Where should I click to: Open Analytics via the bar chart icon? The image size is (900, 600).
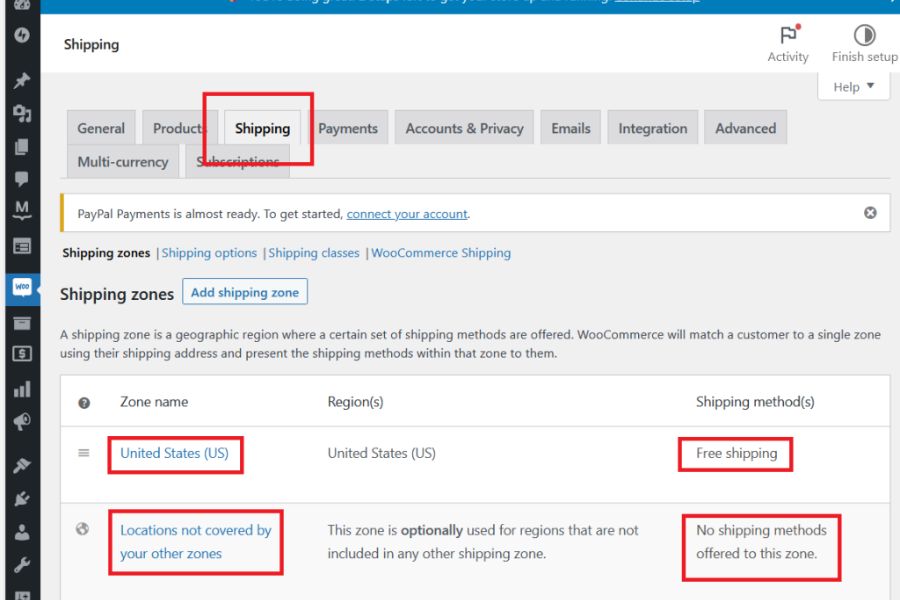pyautogui.click(x=22, y=390)
